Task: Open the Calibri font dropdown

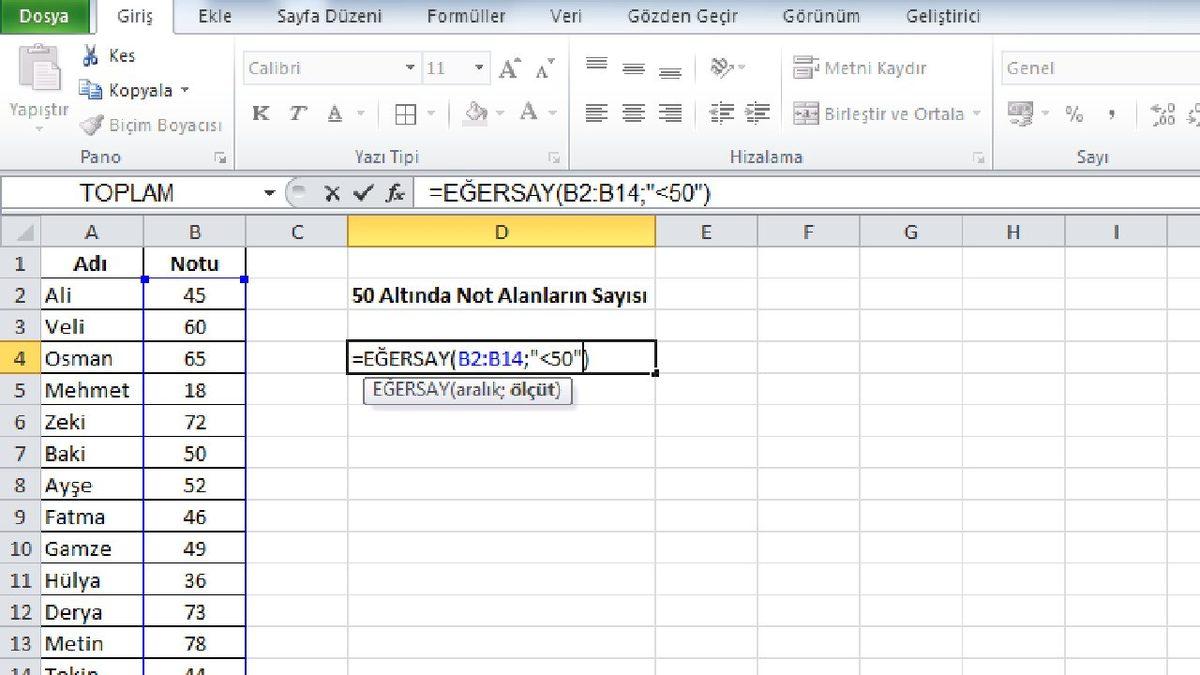Action: pyautogui.click(x=411, y=67)
